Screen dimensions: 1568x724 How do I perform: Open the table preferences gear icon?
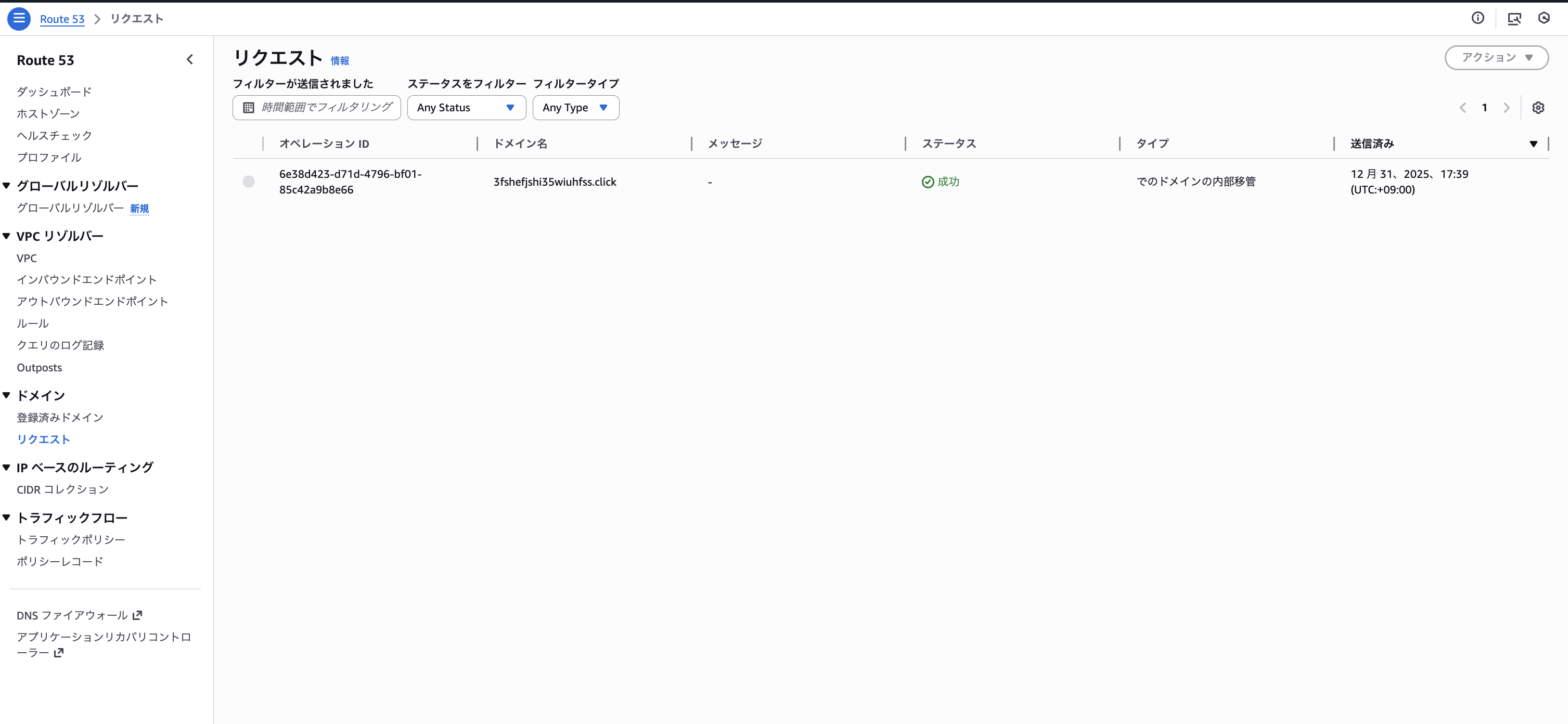pyautogui.click(x=1539, y=107)
